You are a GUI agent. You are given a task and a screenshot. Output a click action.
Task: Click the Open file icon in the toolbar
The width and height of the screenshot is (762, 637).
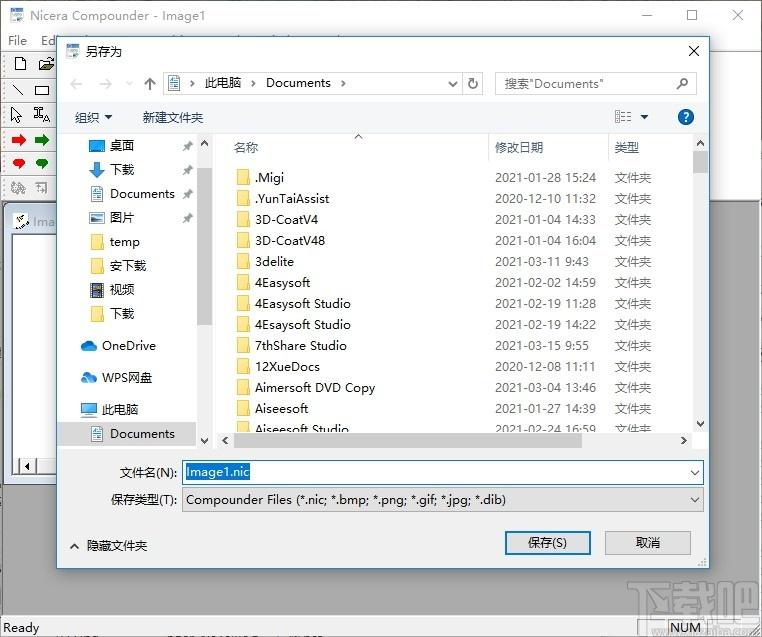coord(46,64)
